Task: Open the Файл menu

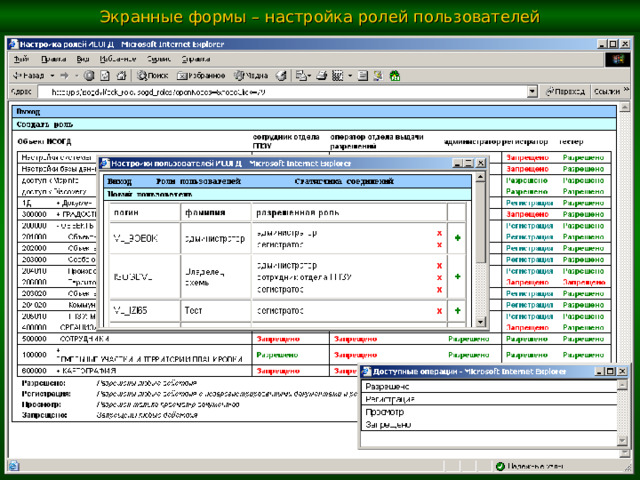Action: click(21, 59)
